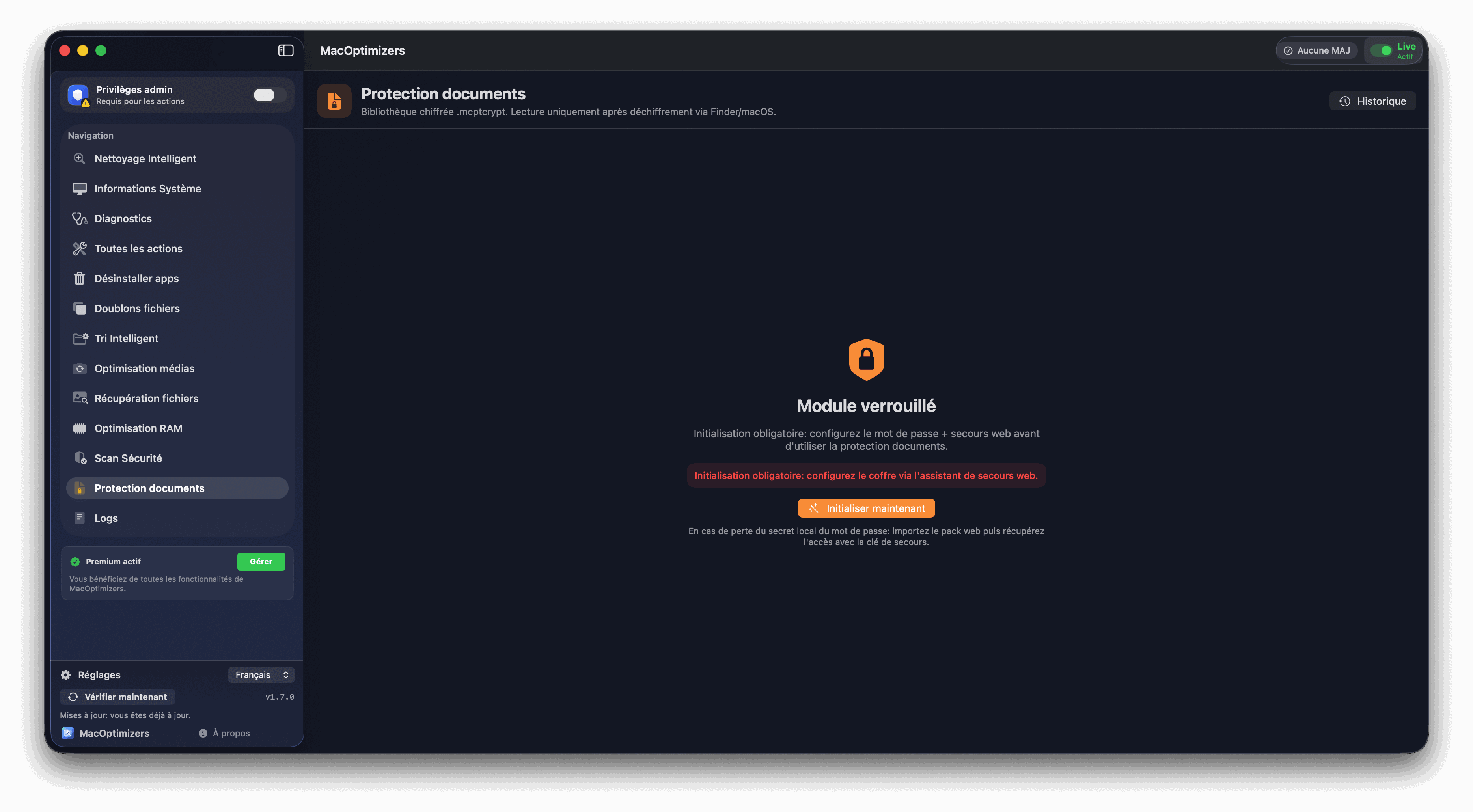The height and width of the screenshot is (812, 1473).
Task: Click the Diagnostics stethoscope icon
Action: click(x=80, y=218)
